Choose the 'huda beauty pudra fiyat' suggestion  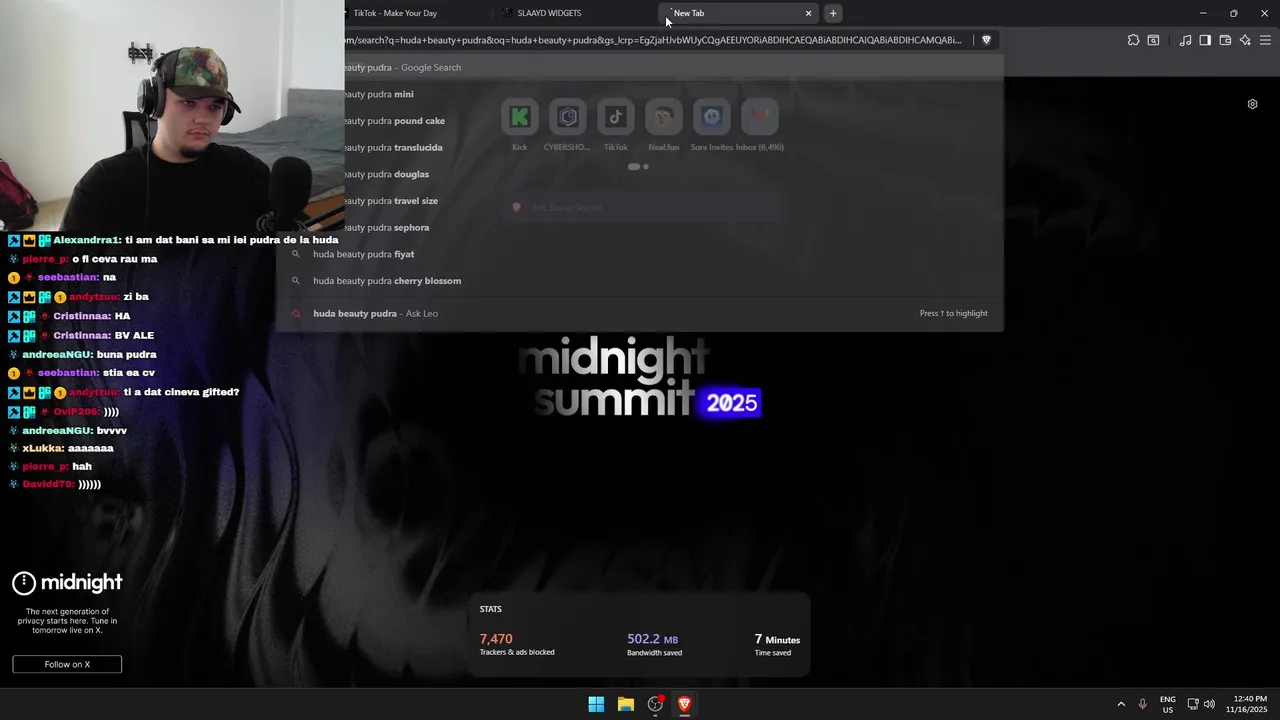[640, 254]
